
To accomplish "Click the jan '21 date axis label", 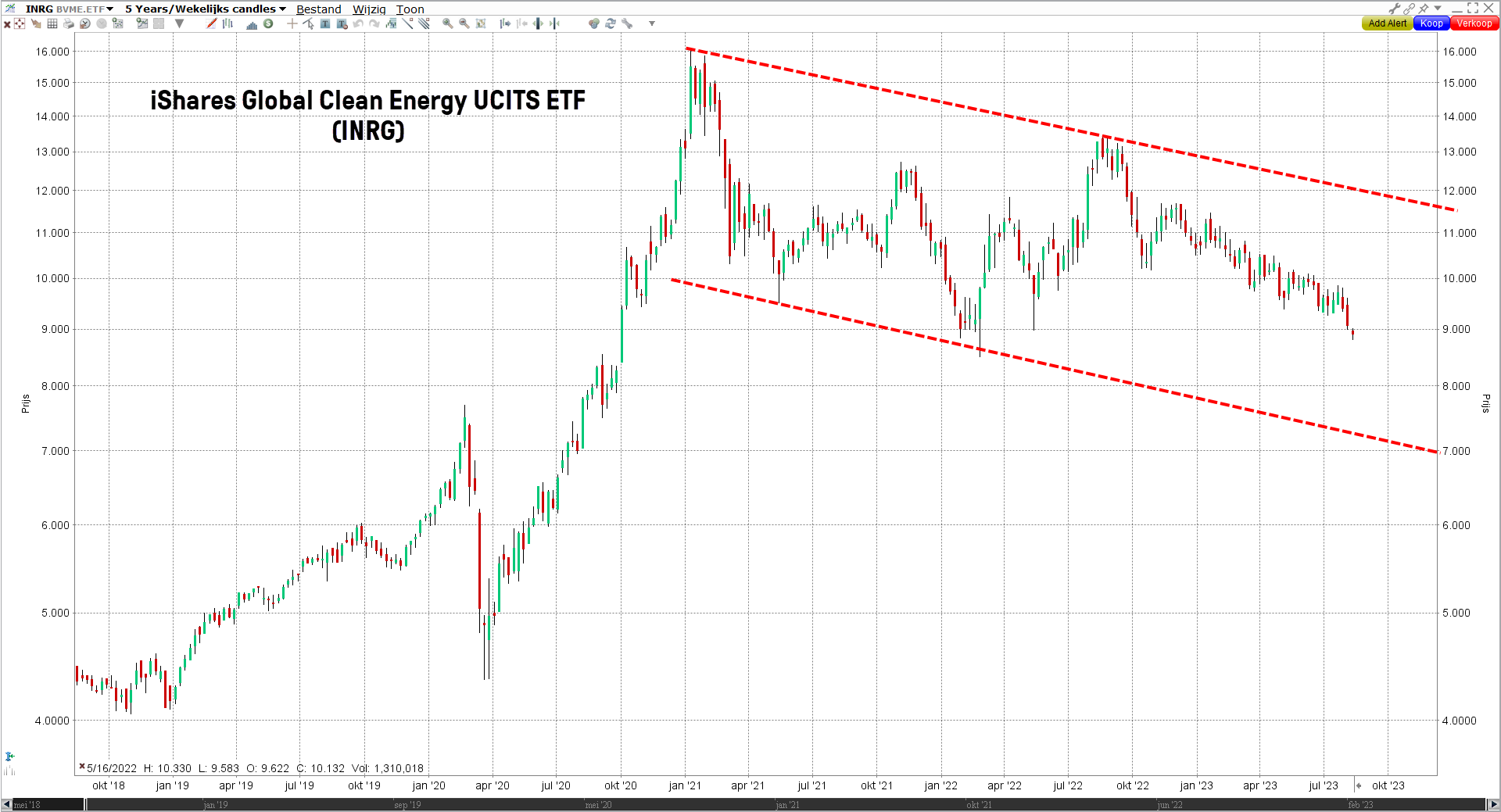I will pyautogui.click(x=685, y=785).
